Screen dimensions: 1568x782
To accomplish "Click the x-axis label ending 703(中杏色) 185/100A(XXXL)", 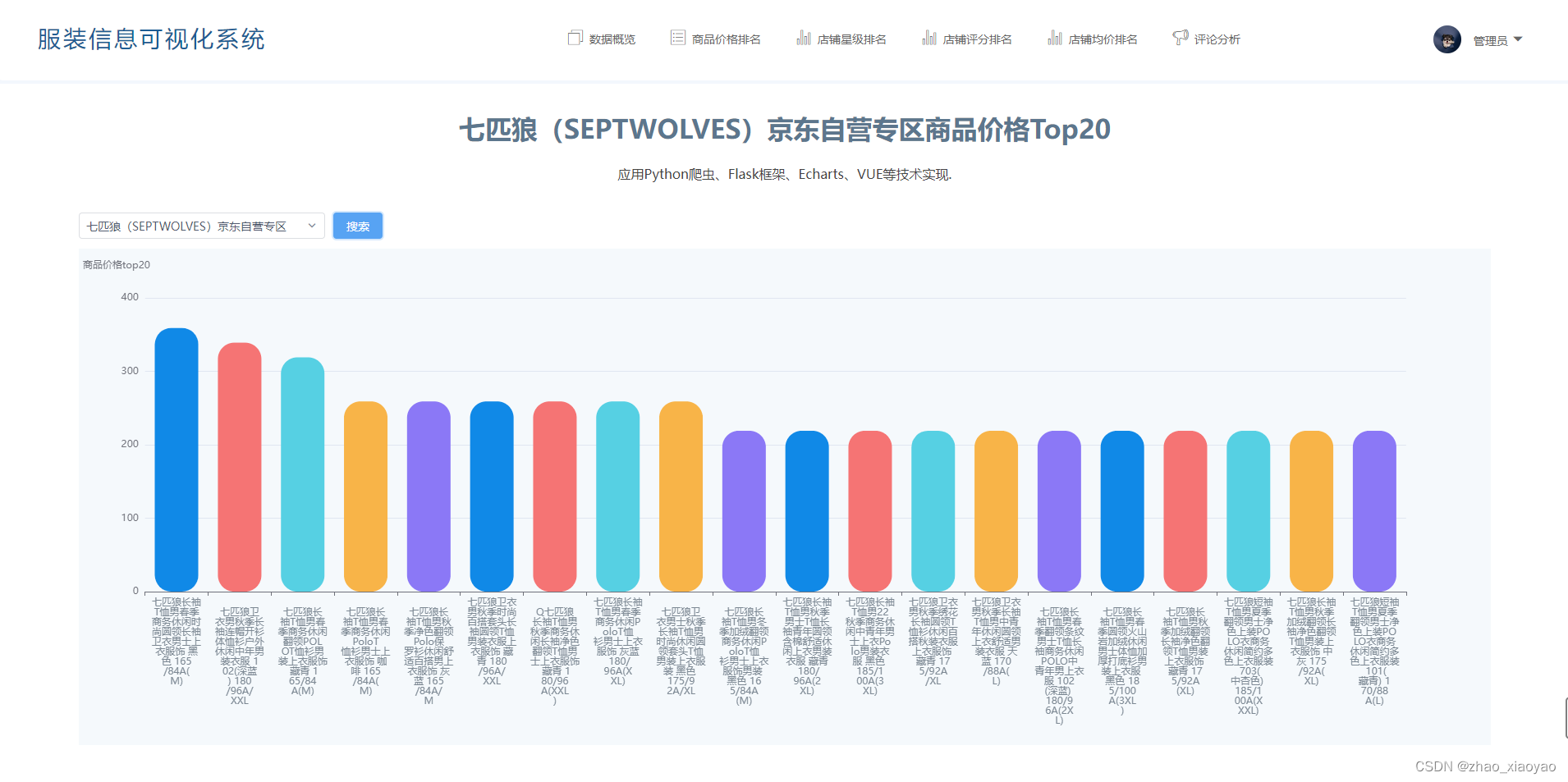I will pyautogui.click(x=1249, y=656).
